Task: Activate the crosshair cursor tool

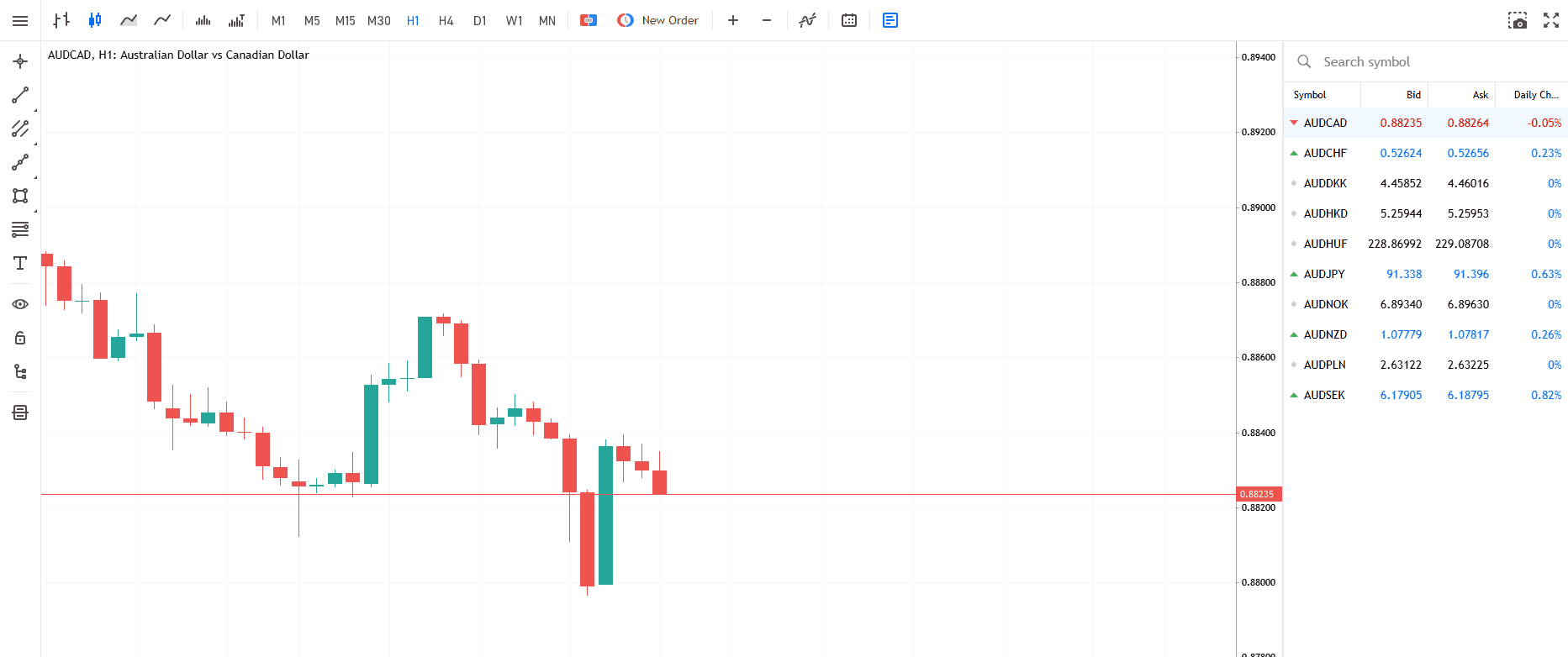Action: coord(20,61)
